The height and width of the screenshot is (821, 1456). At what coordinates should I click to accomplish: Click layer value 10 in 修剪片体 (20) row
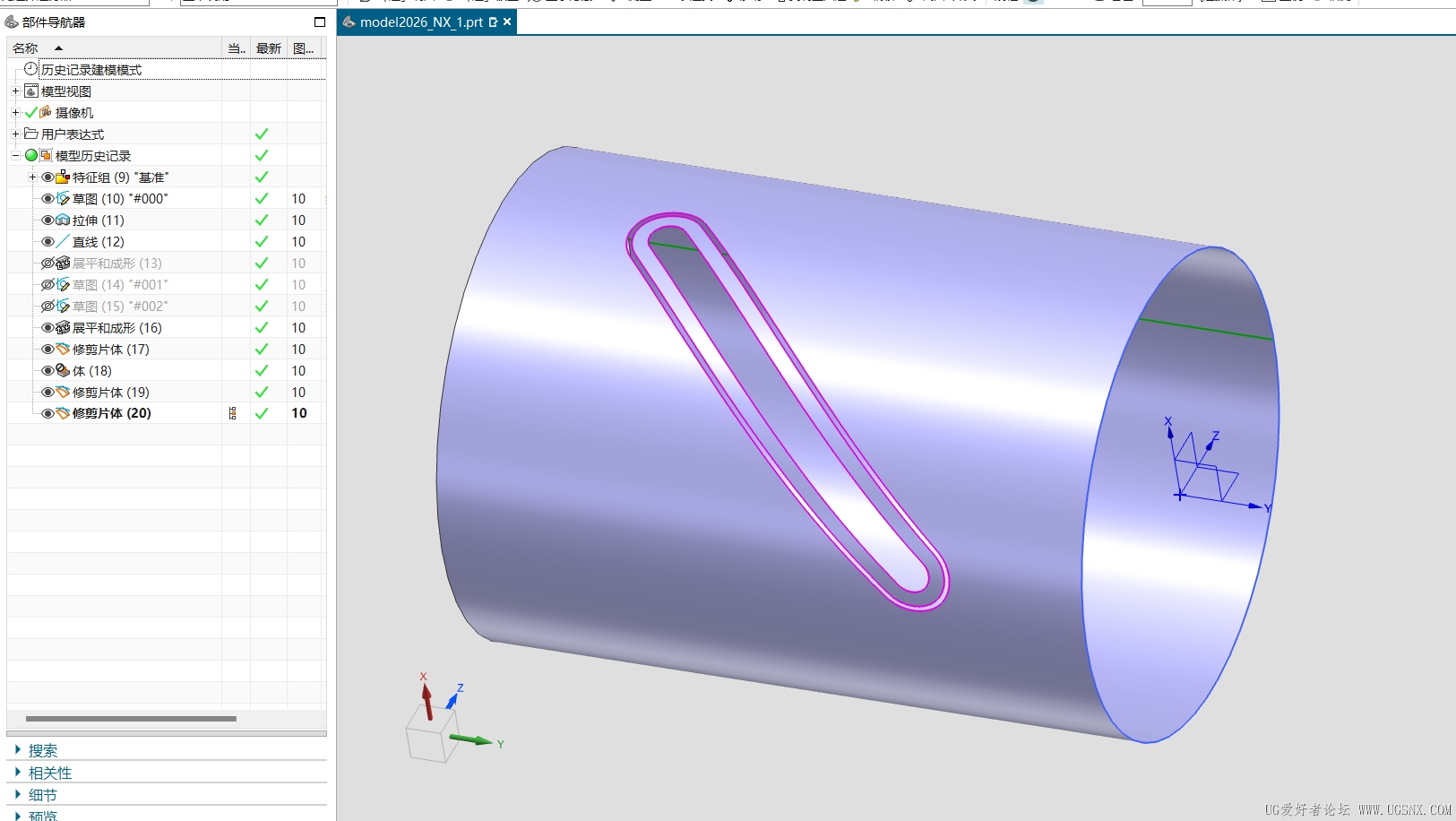tap(298, 413)
